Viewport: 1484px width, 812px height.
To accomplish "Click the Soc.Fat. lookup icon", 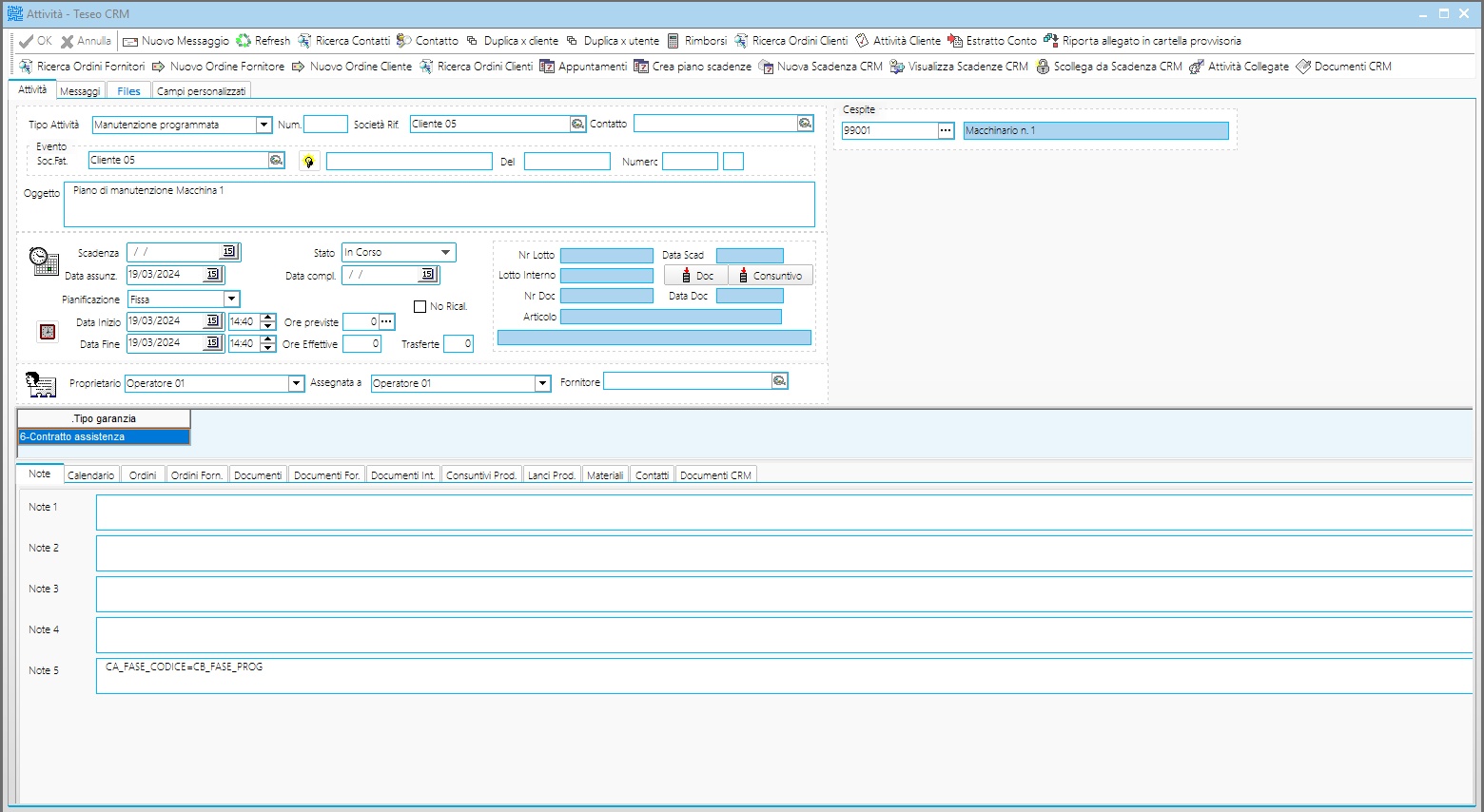I will point(276,160).
